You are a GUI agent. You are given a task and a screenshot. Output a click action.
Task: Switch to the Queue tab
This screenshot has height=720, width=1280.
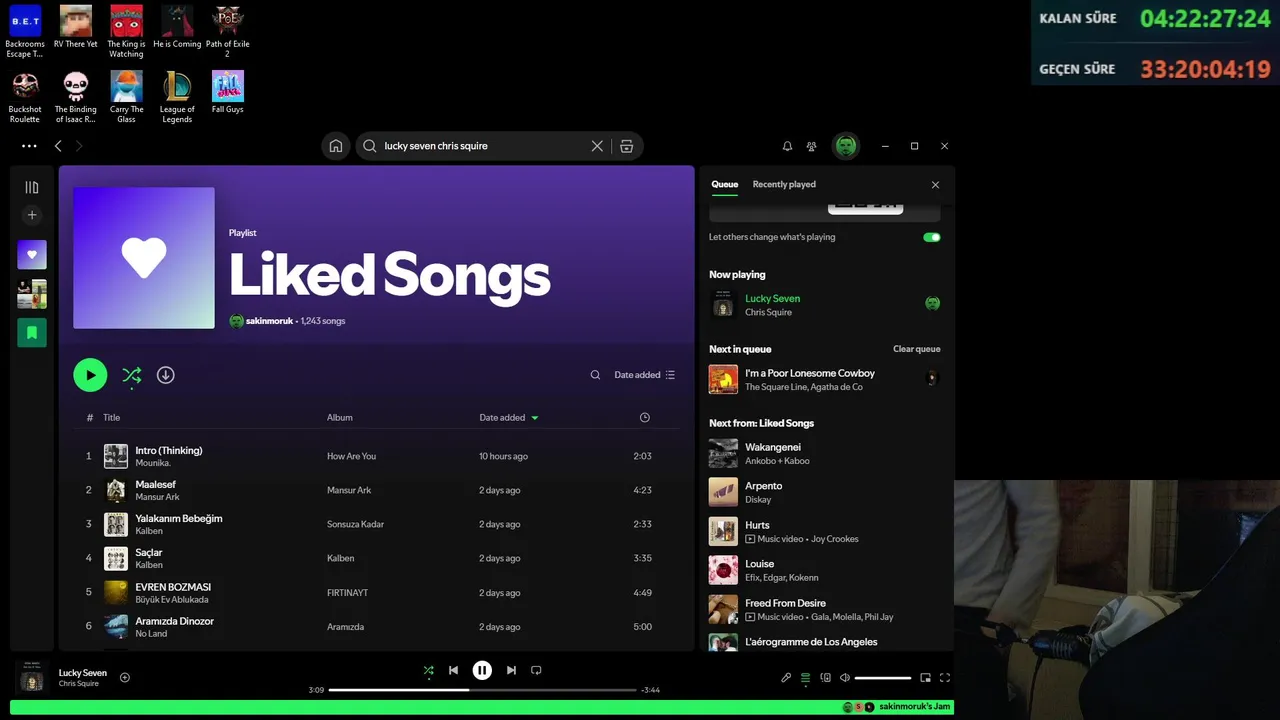pos(725,184)
